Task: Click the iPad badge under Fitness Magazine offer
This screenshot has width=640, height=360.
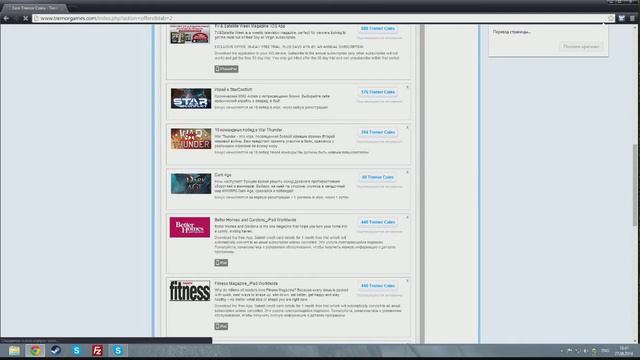Action: coord(221,327)
